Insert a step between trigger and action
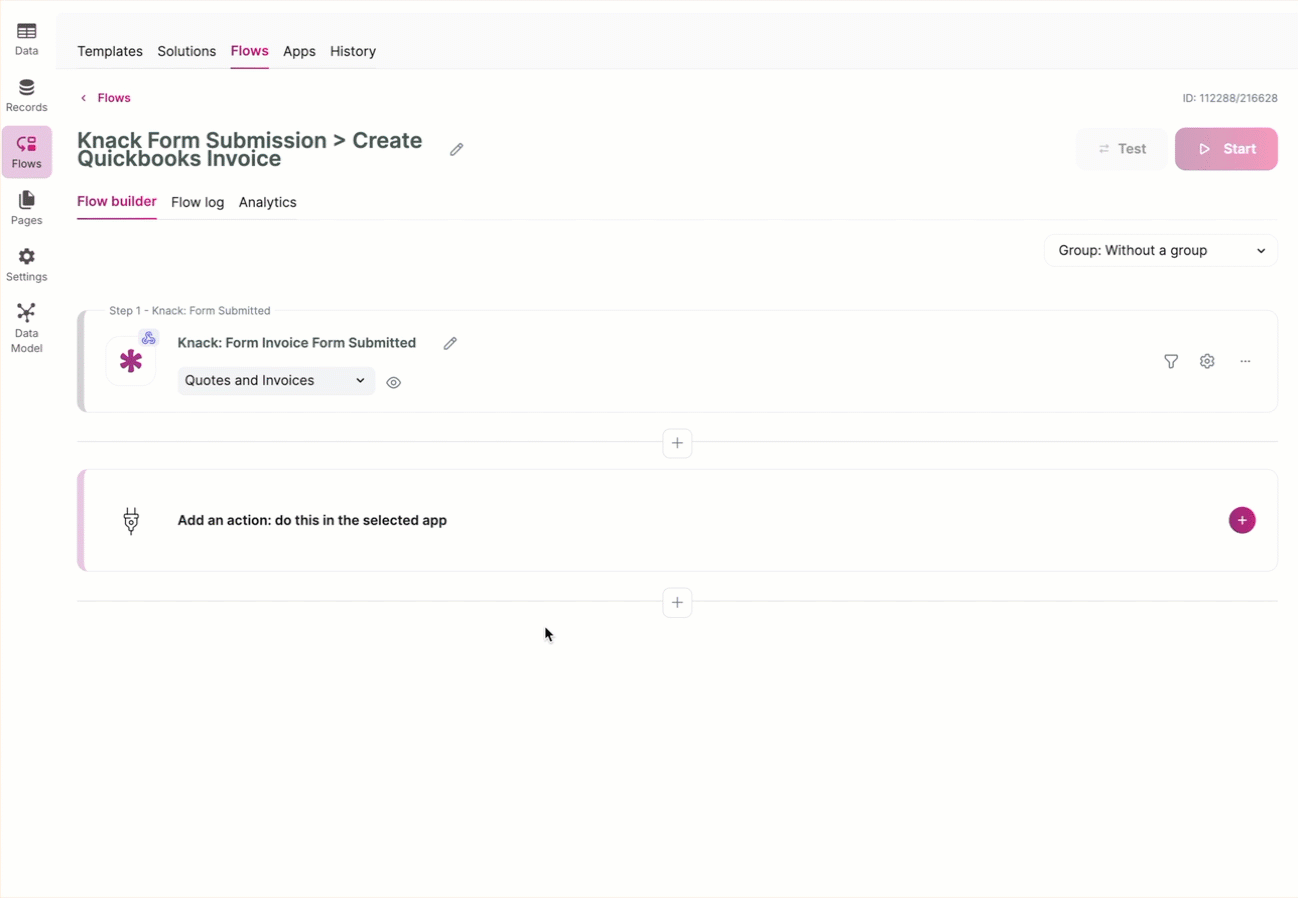The width and height of the screenshot is (1298, 898). tap(677, 442)
